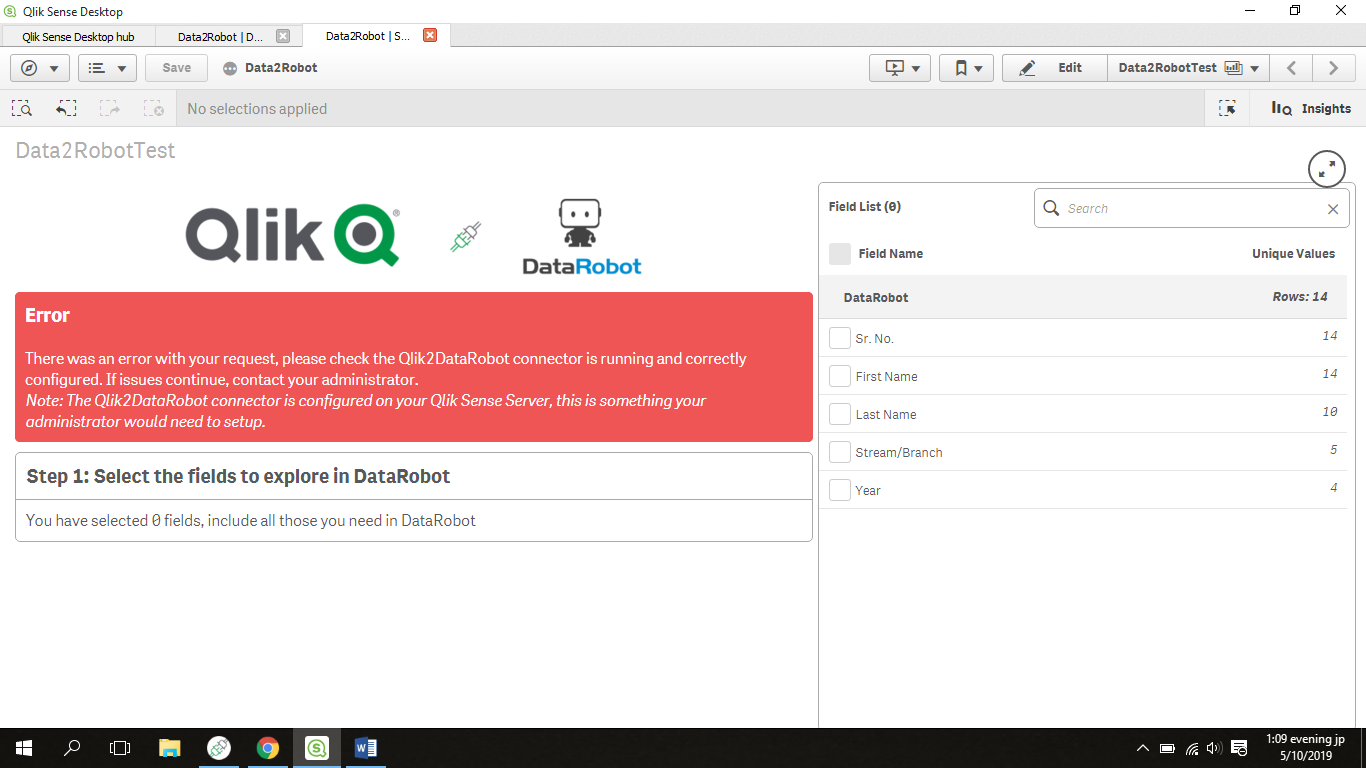Click the disabled Save button
Image resolution: width=1366 pixels, height=768 pixels.
[x=176, y=68]
